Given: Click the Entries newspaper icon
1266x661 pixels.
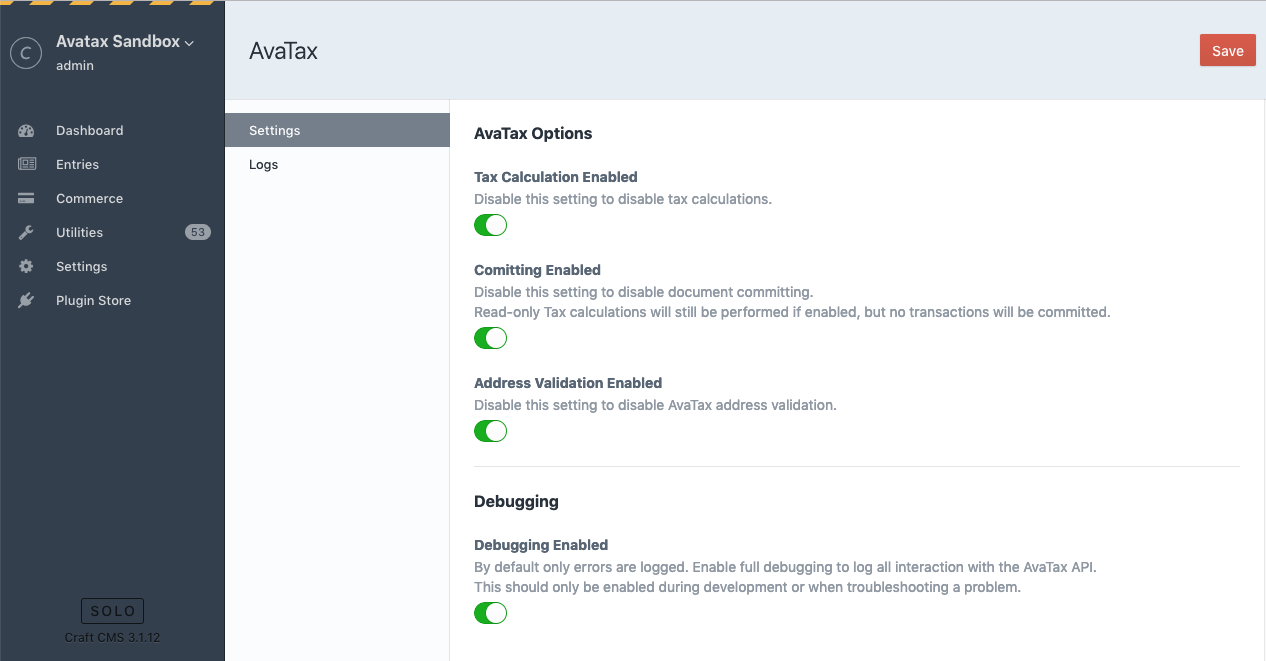Looking at the screenshot, I should (26, 165).
